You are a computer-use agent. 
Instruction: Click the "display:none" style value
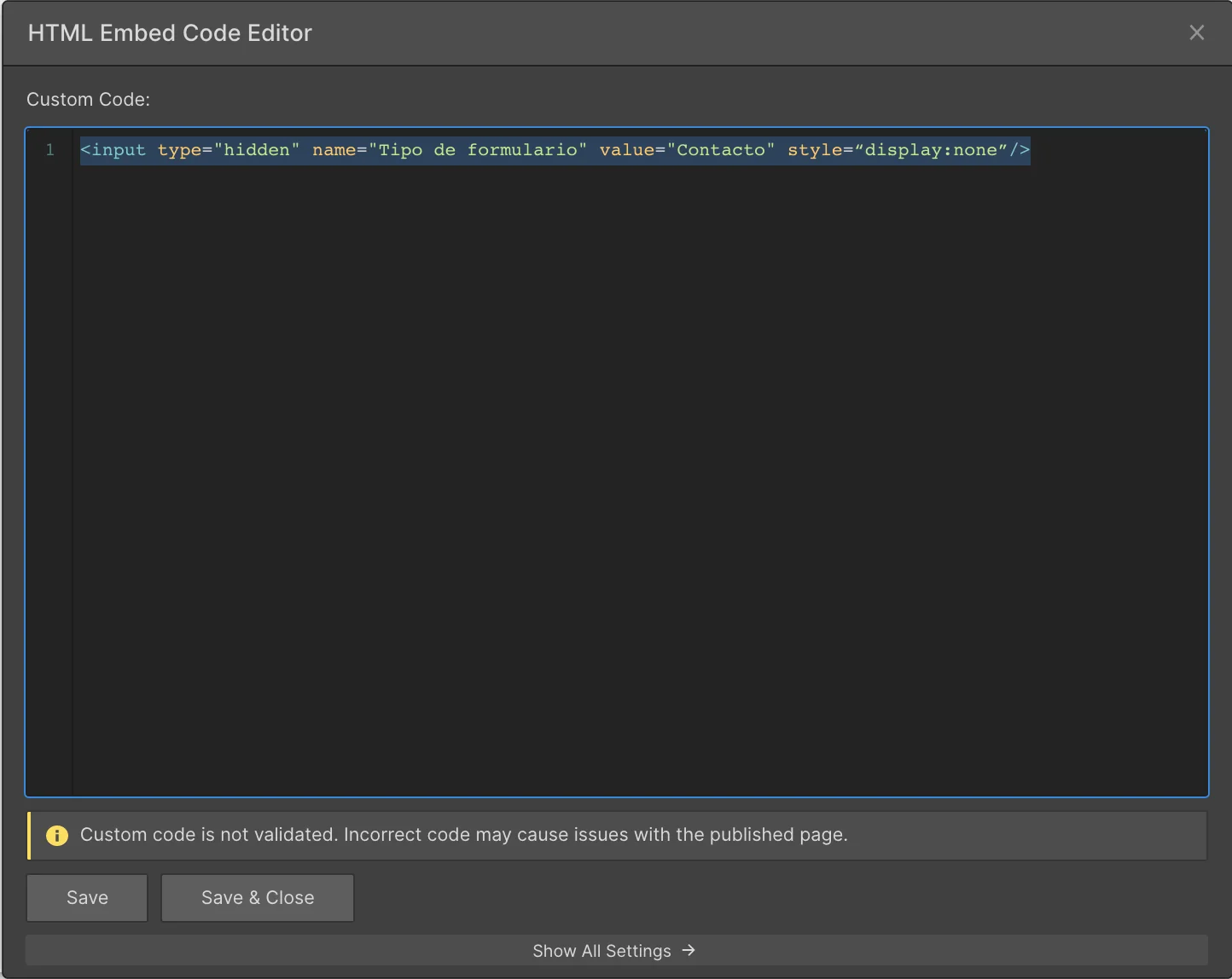tap(930, 150)
